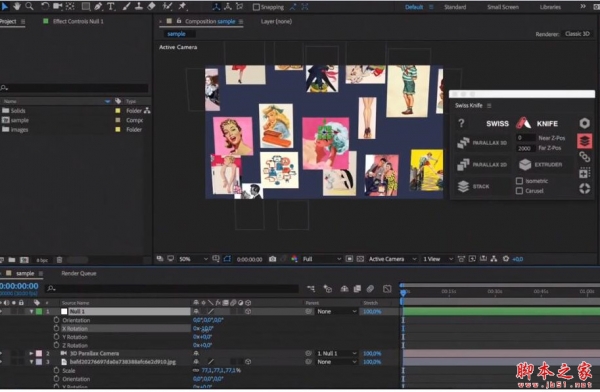Select the Rotation tool
Screen dimensions: 600x392
(x=45, y=6)
